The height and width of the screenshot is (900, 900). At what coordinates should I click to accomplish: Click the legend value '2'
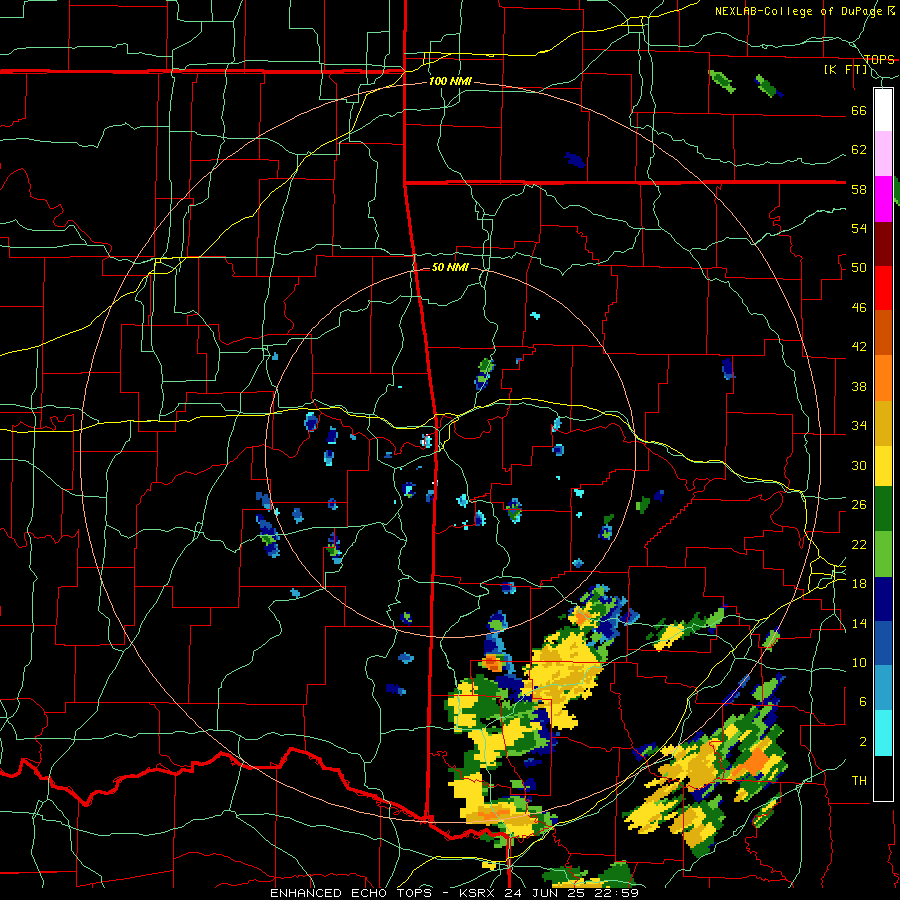(862, 742)
